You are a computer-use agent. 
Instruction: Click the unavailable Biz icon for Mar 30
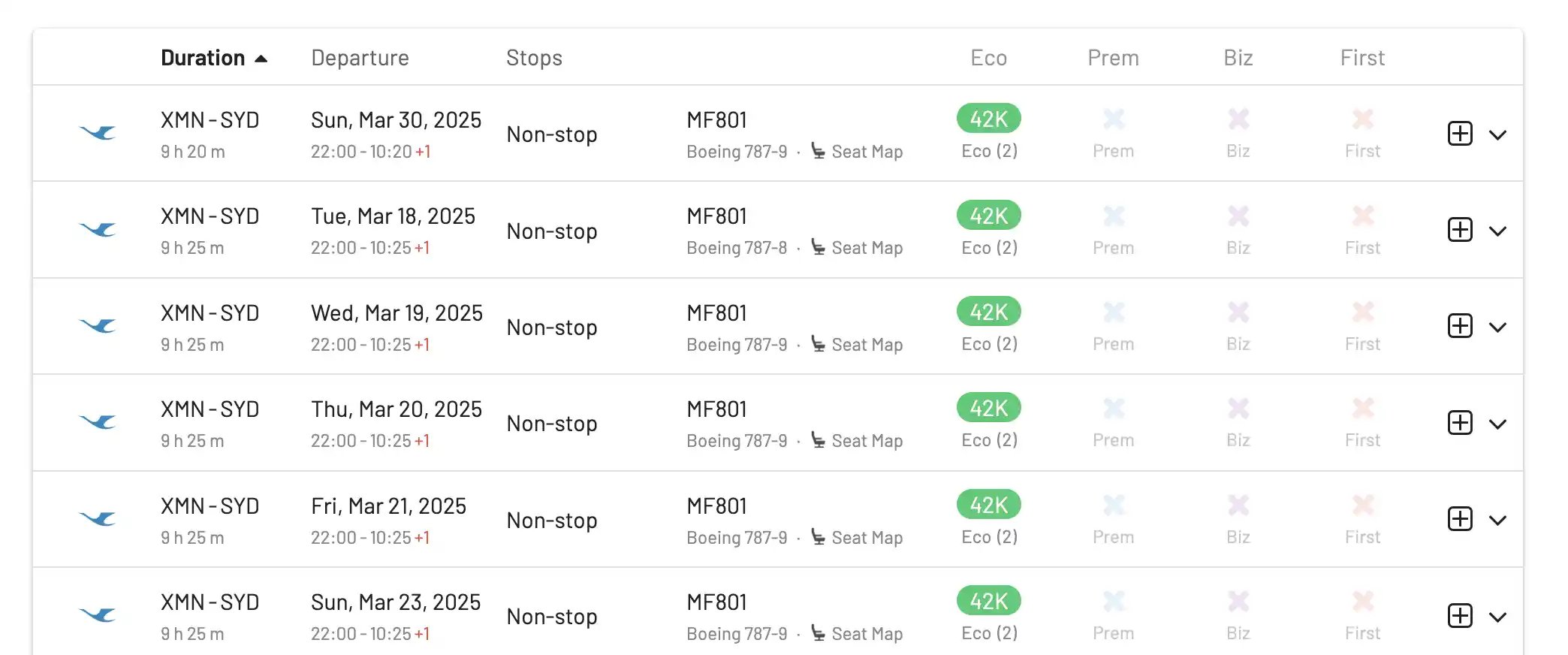click(1238, 119)
